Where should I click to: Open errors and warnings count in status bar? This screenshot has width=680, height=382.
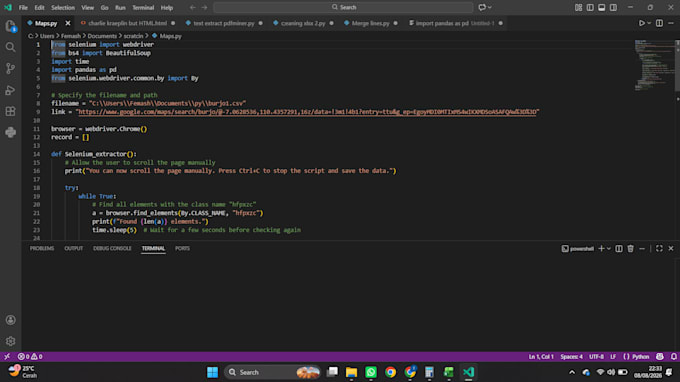(x=30, y=356)
